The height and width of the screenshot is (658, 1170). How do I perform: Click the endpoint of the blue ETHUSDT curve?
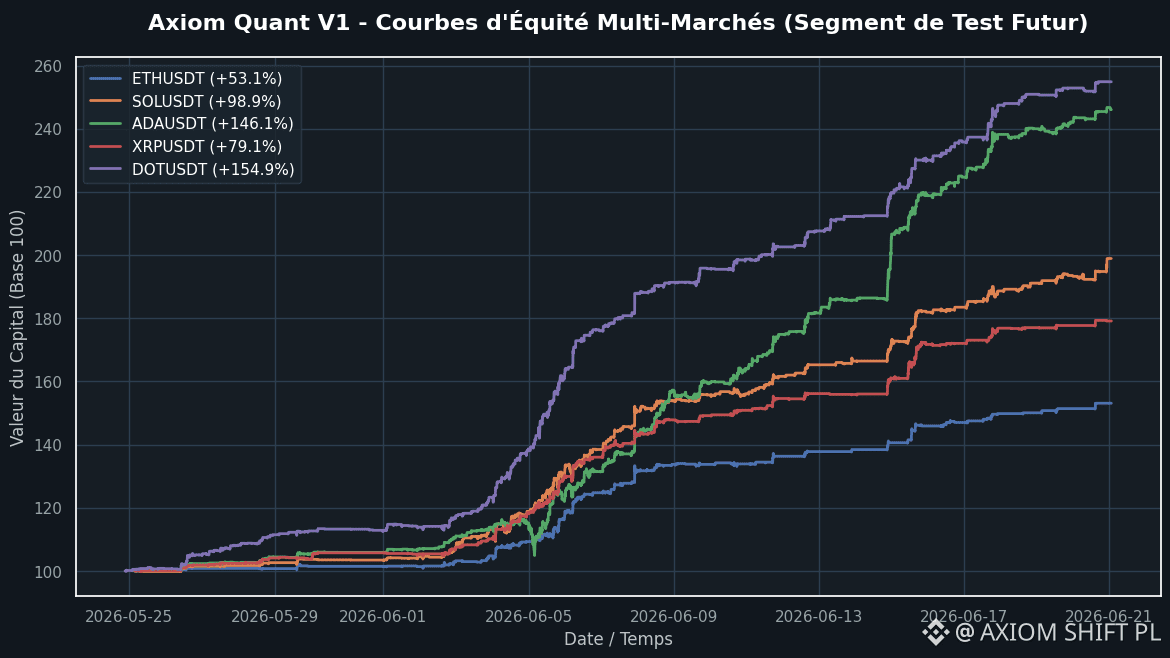[x=1110, y=404]
